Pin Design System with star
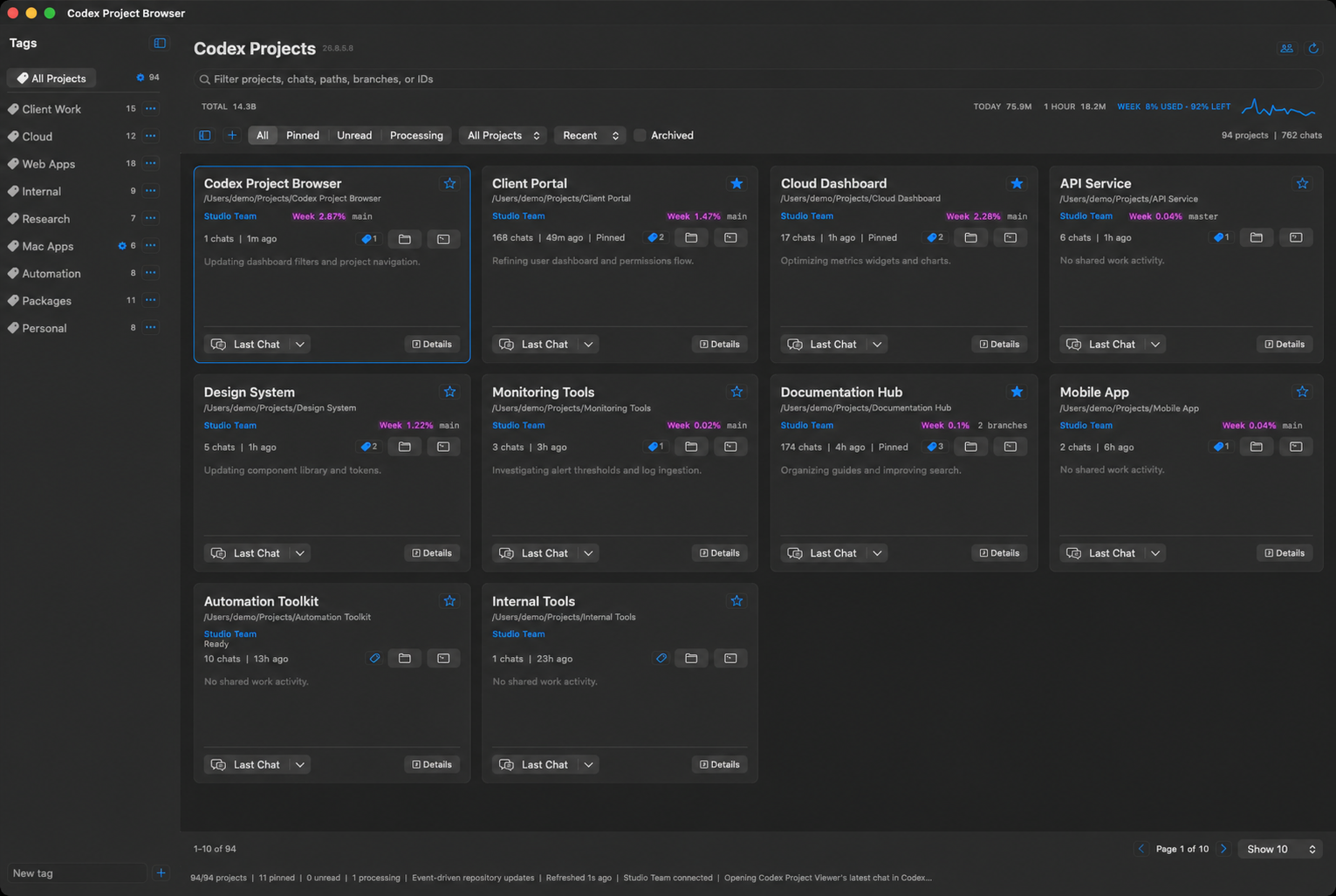 coord(449,392)
